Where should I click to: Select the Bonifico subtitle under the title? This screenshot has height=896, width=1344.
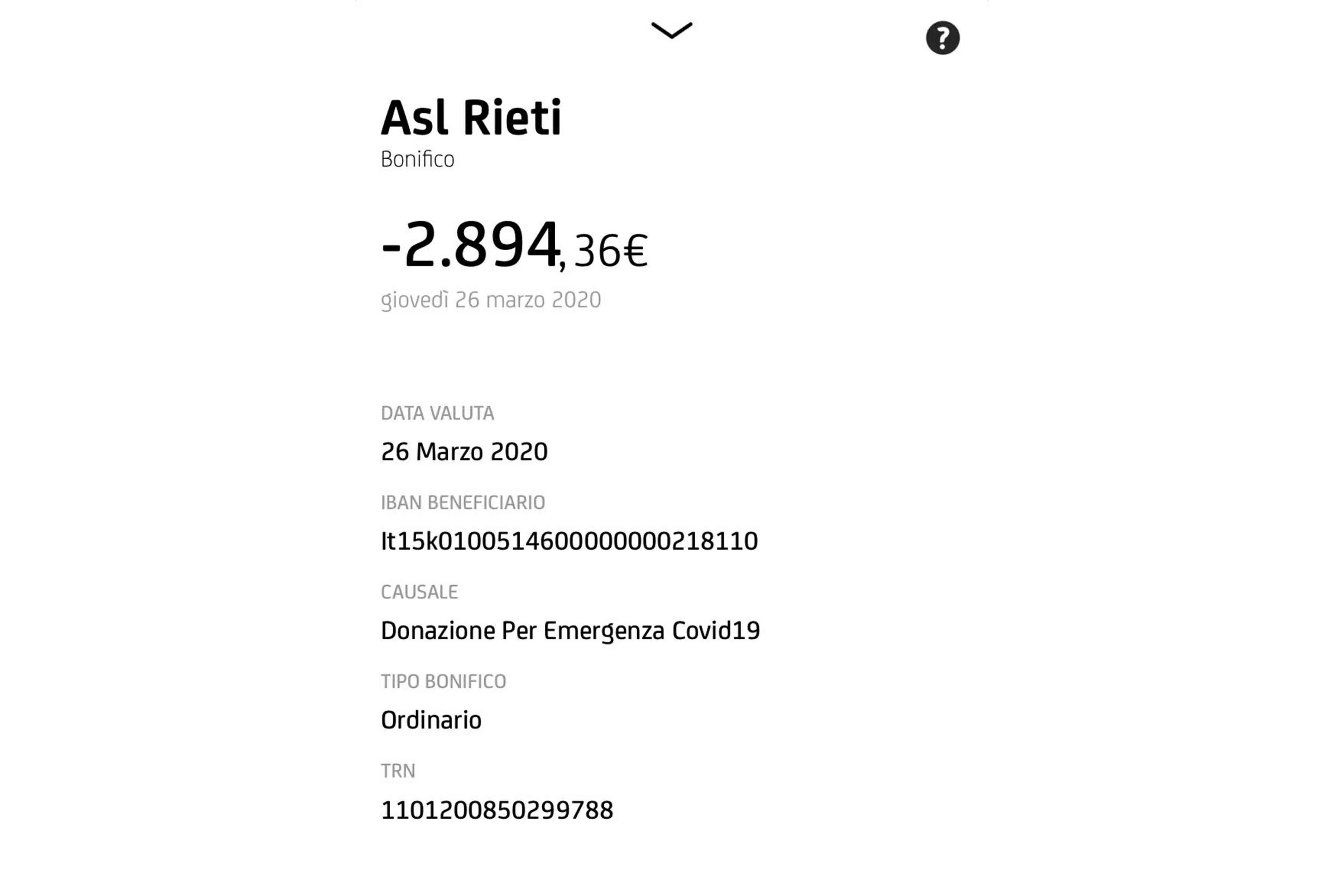click(417, 159)
